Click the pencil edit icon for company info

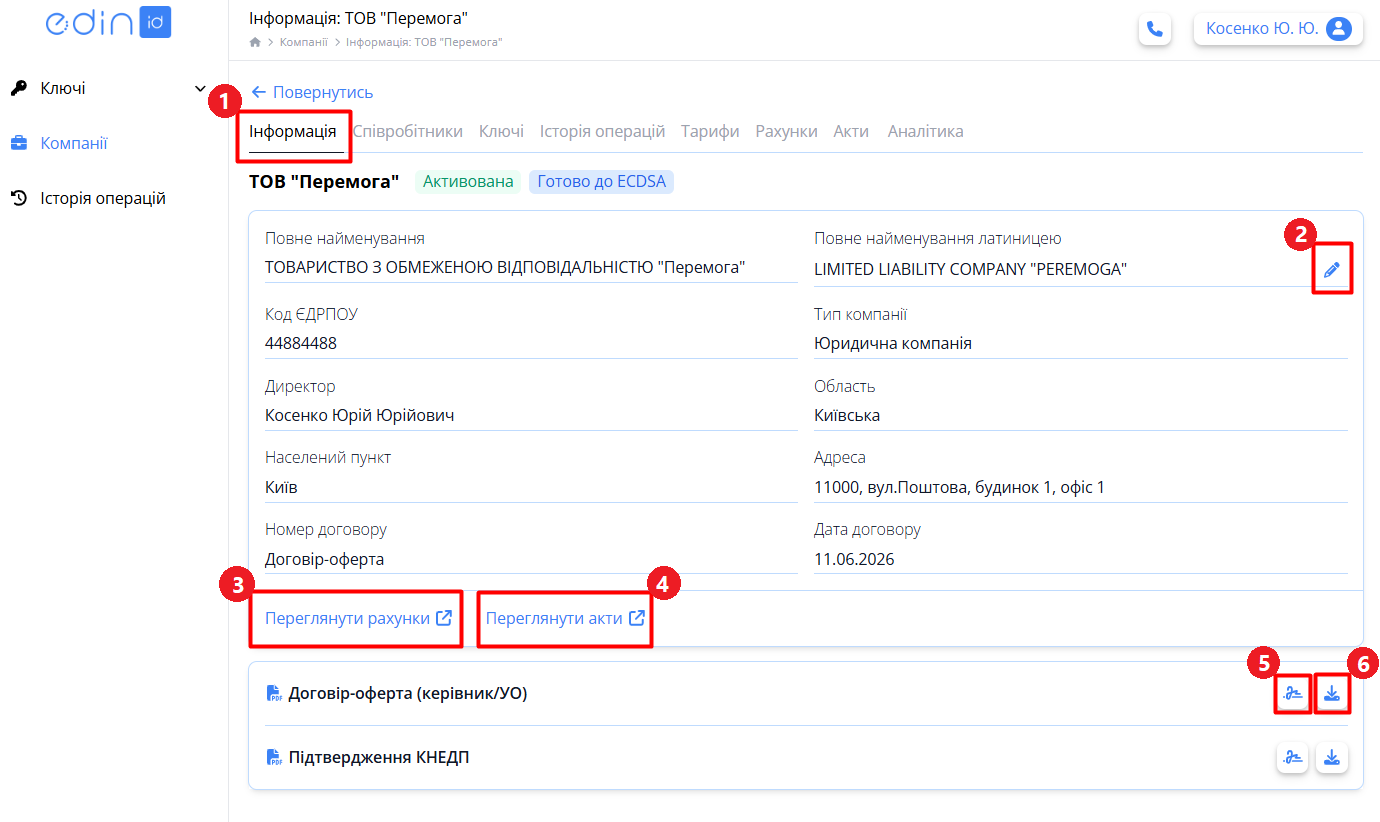point(1331,269)
